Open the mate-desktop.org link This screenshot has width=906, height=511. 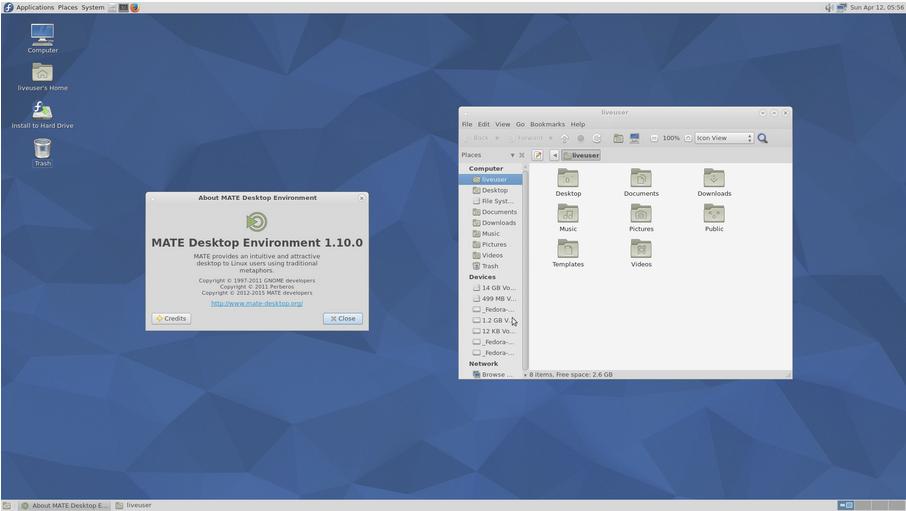(257, 303)
